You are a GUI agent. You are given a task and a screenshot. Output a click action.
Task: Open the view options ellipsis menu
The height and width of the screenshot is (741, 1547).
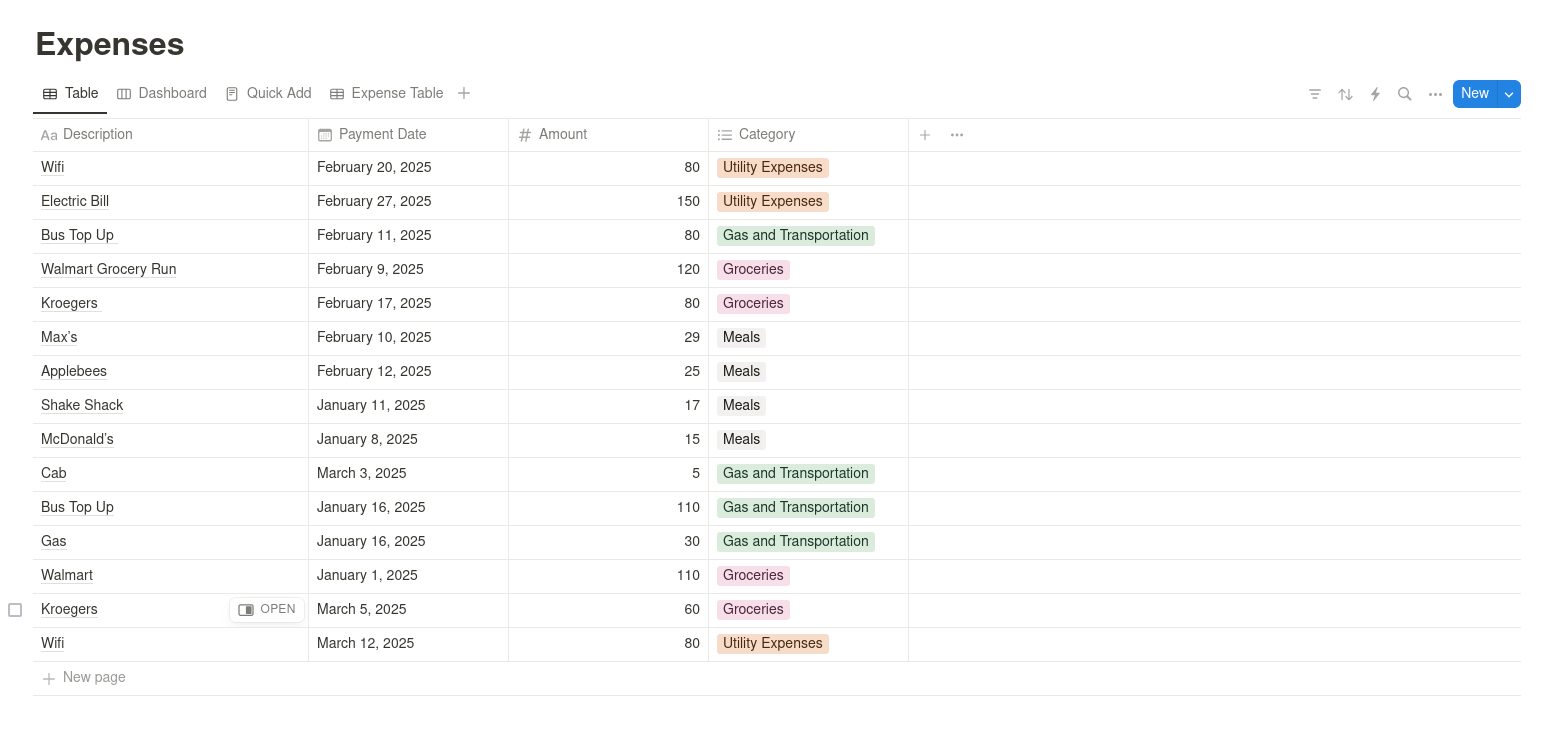pos(1435,93)
